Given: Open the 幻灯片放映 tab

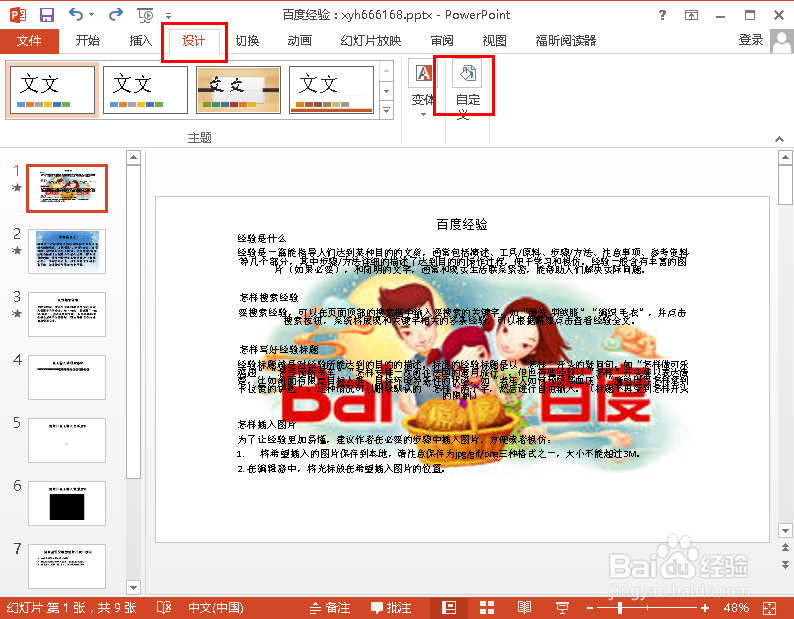Looking at the screenshot, I should click(x=371, y=41).
